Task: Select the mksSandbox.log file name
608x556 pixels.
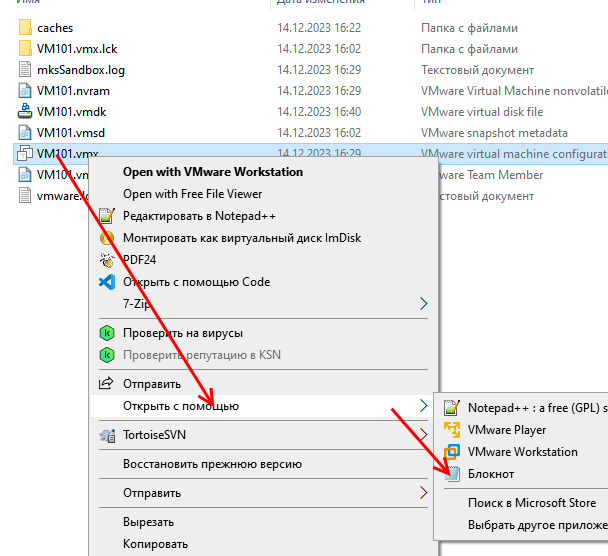Action: (81, 70)
